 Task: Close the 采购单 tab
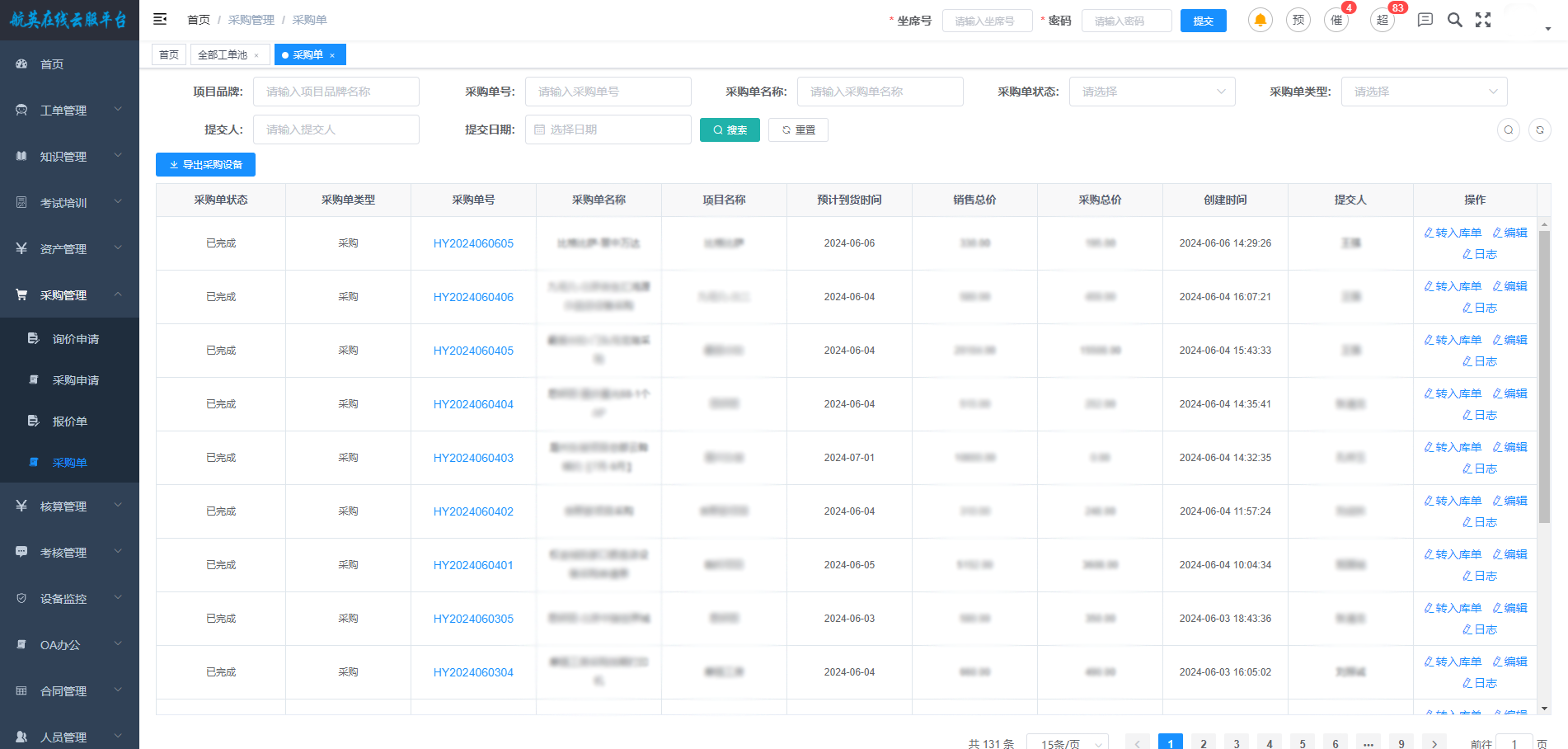[x=332, y=55]
